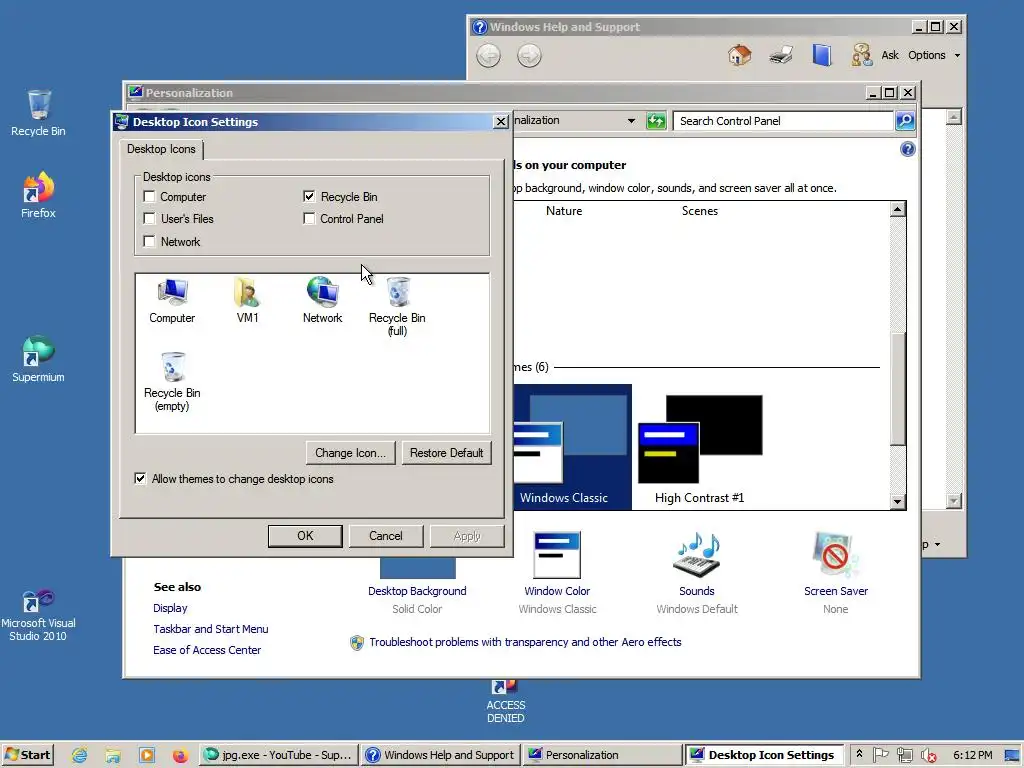Click the Restore Default button
The width and height of the screenshot is (1024, 768).
click(446, 453)
